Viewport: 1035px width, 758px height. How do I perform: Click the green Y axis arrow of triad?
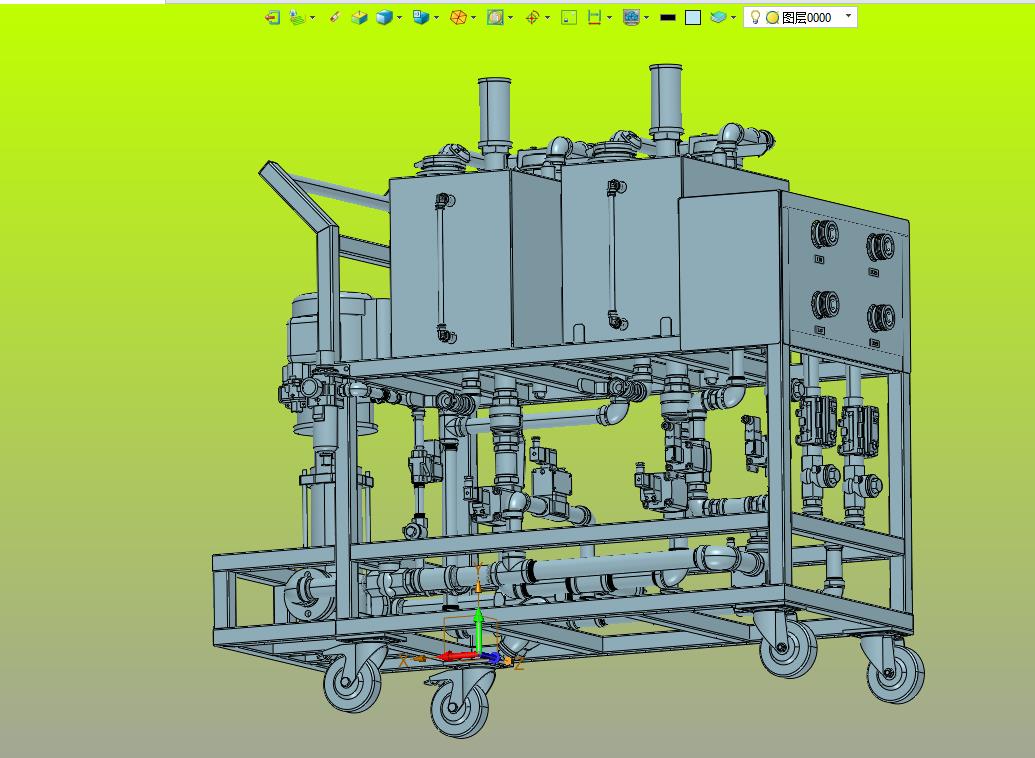479,631
